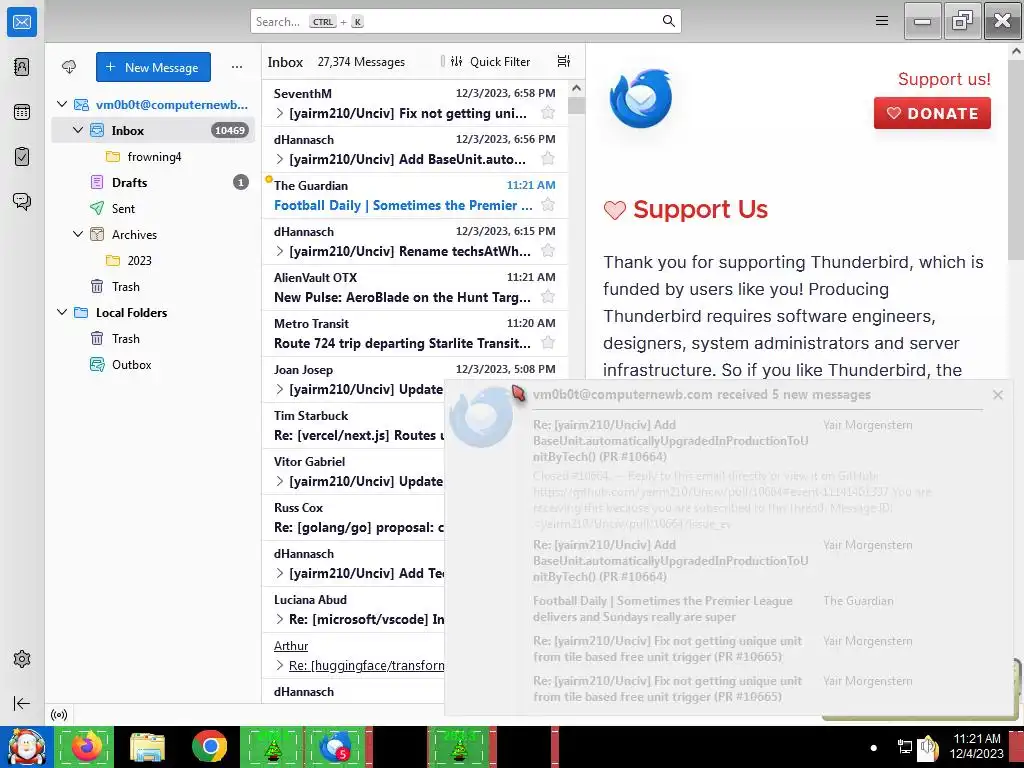This screenshot has height=768, width=1024.
Task: Click Get Messages cloud icon
Action: (69, 67)
